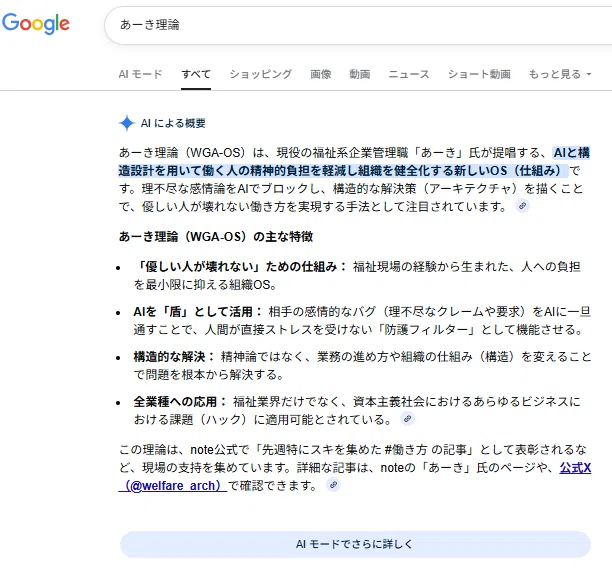
Task: Open the 公式X (@welfare_arch) link
Action: 173,486
